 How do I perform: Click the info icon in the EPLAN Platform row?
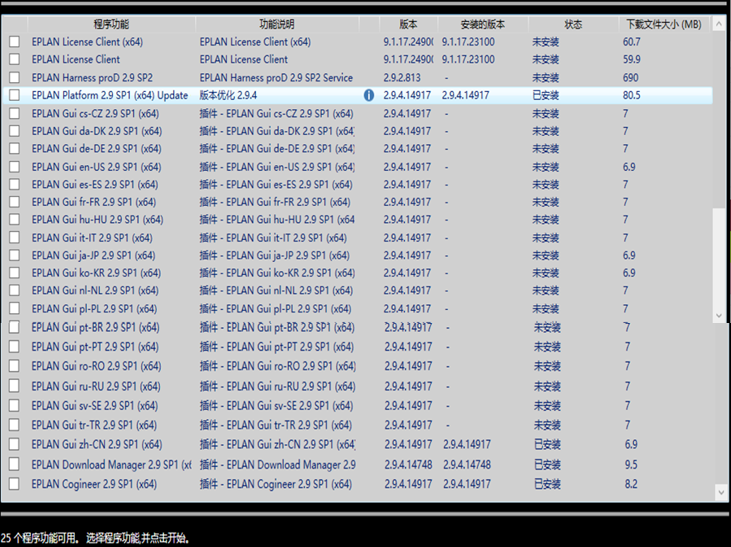368,95
